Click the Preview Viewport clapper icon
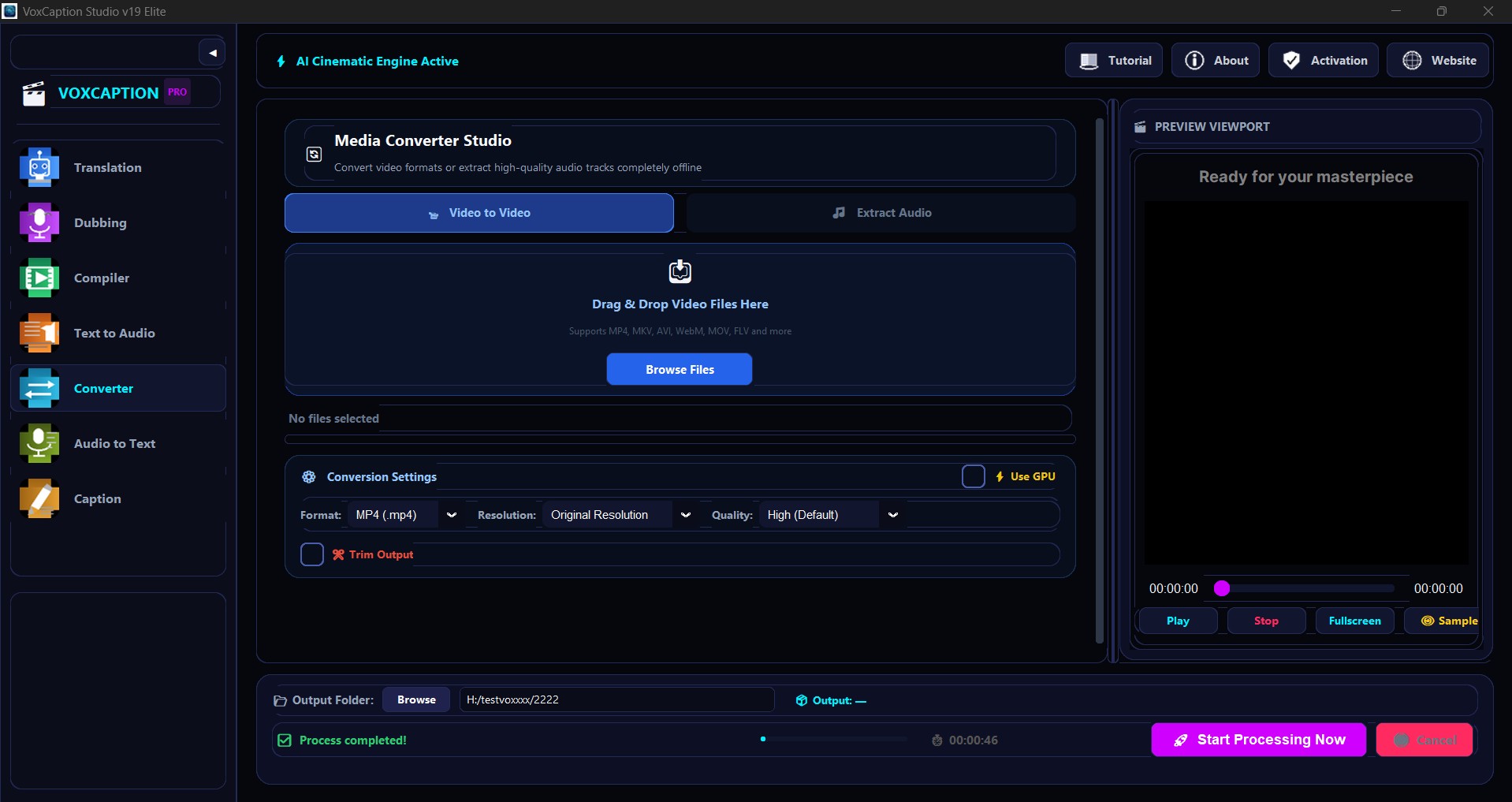Screen dimensions: 1512x802 click(1140, 127)
